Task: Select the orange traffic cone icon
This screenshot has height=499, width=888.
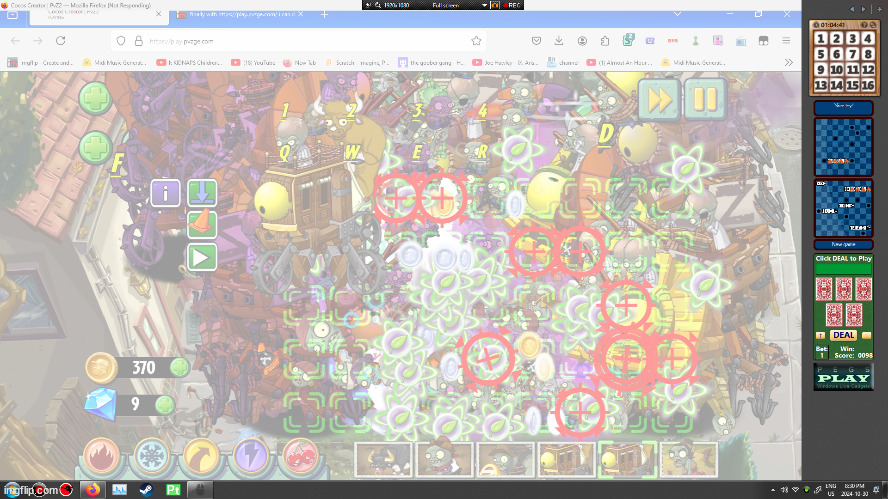Action: [x=202, y=224]
